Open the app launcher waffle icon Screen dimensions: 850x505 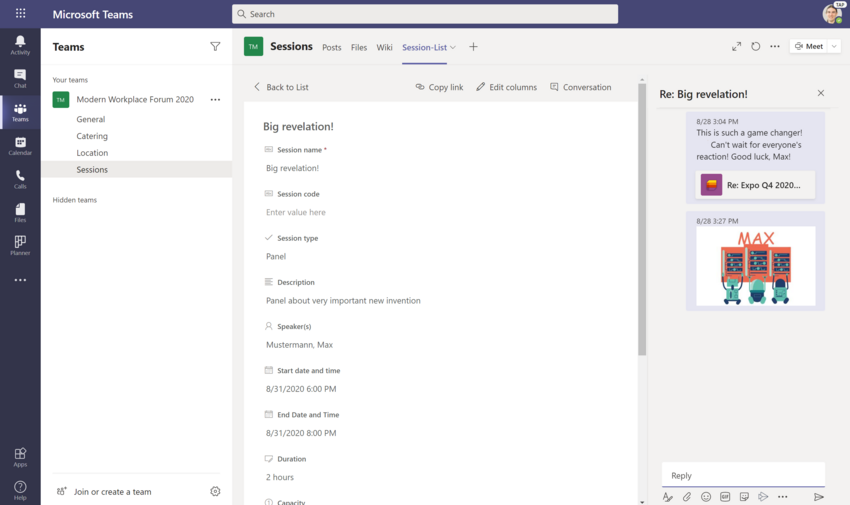(x=21, y=14)
